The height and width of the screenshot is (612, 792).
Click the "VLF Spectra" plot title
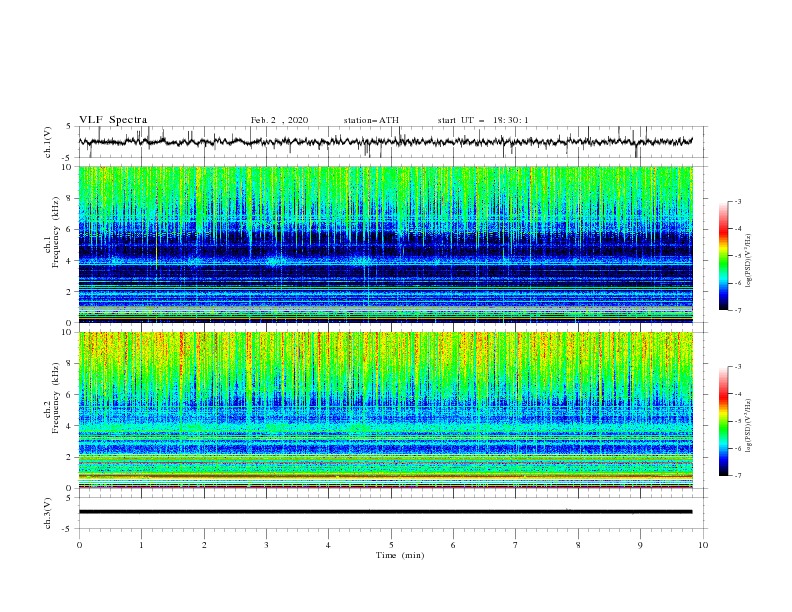click(113, 120)
